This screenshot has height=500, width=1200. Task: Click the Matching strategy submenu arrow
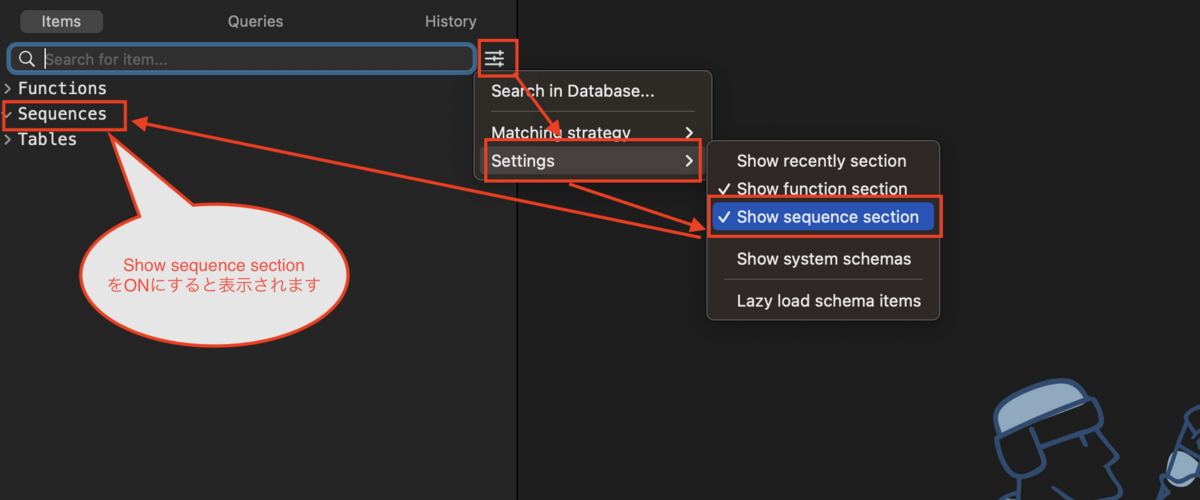[688, 133]
